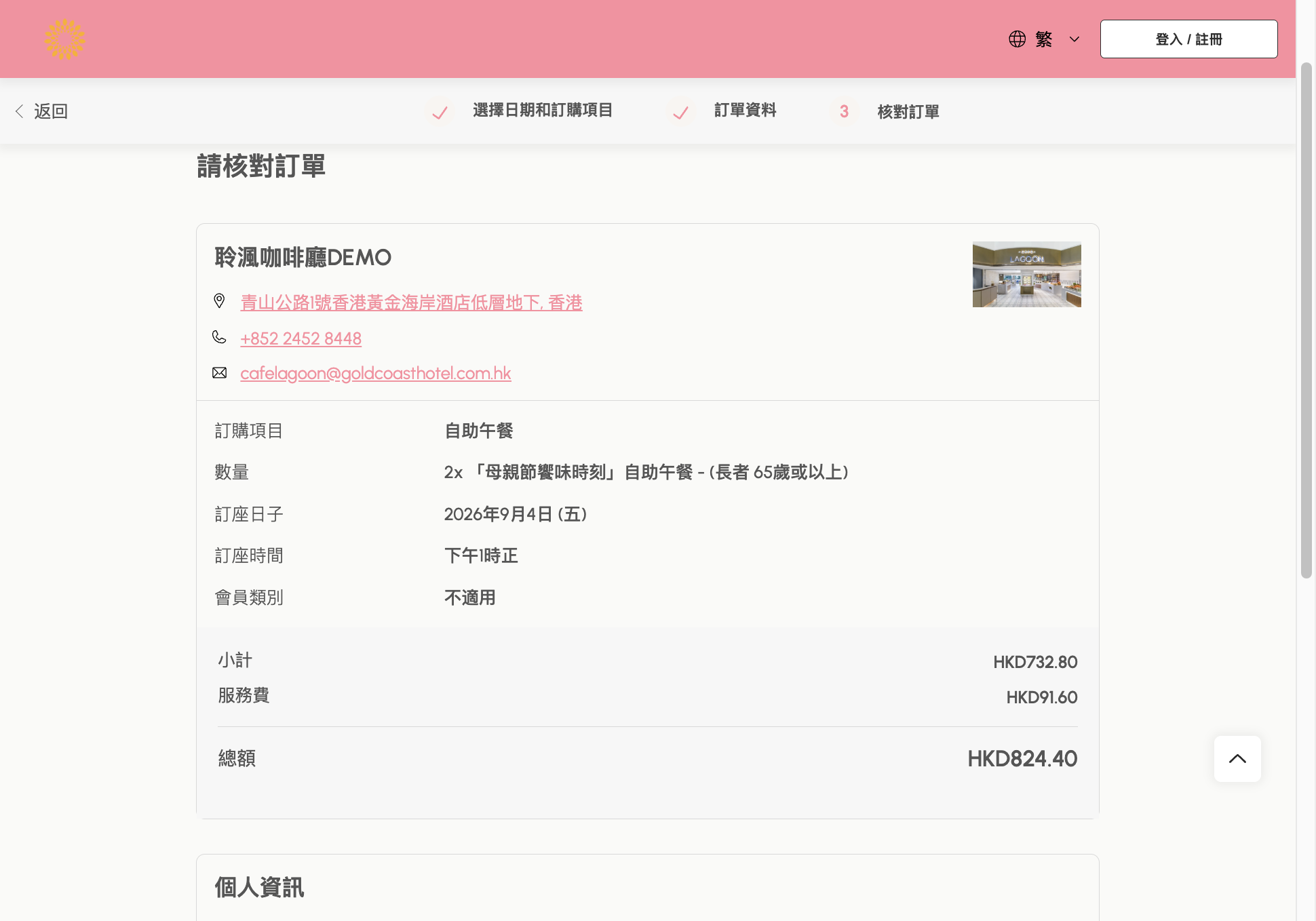Click the 不適用 membership value
The height and width of the screenshot is (921, 1316).
[469, 597]
